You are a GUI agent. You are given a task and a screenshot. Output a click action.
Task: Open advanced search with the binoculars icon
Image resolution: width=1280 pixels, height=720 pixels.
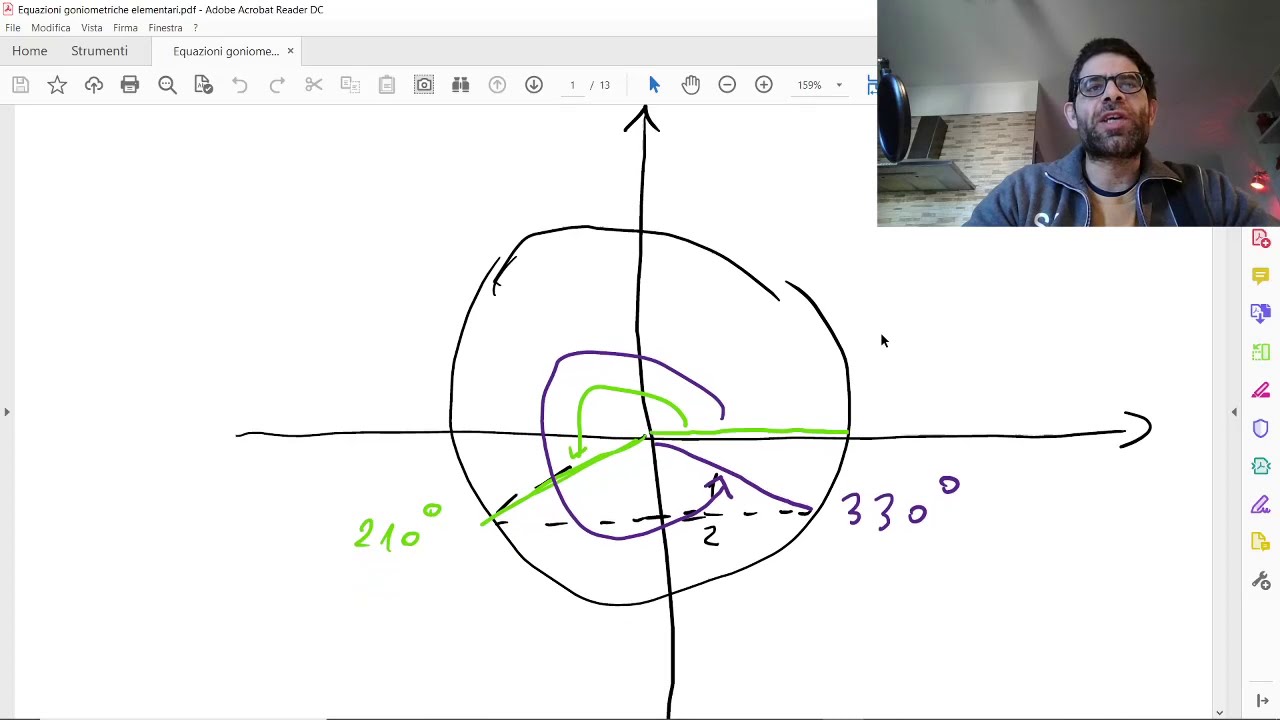(x=460, y=85)
